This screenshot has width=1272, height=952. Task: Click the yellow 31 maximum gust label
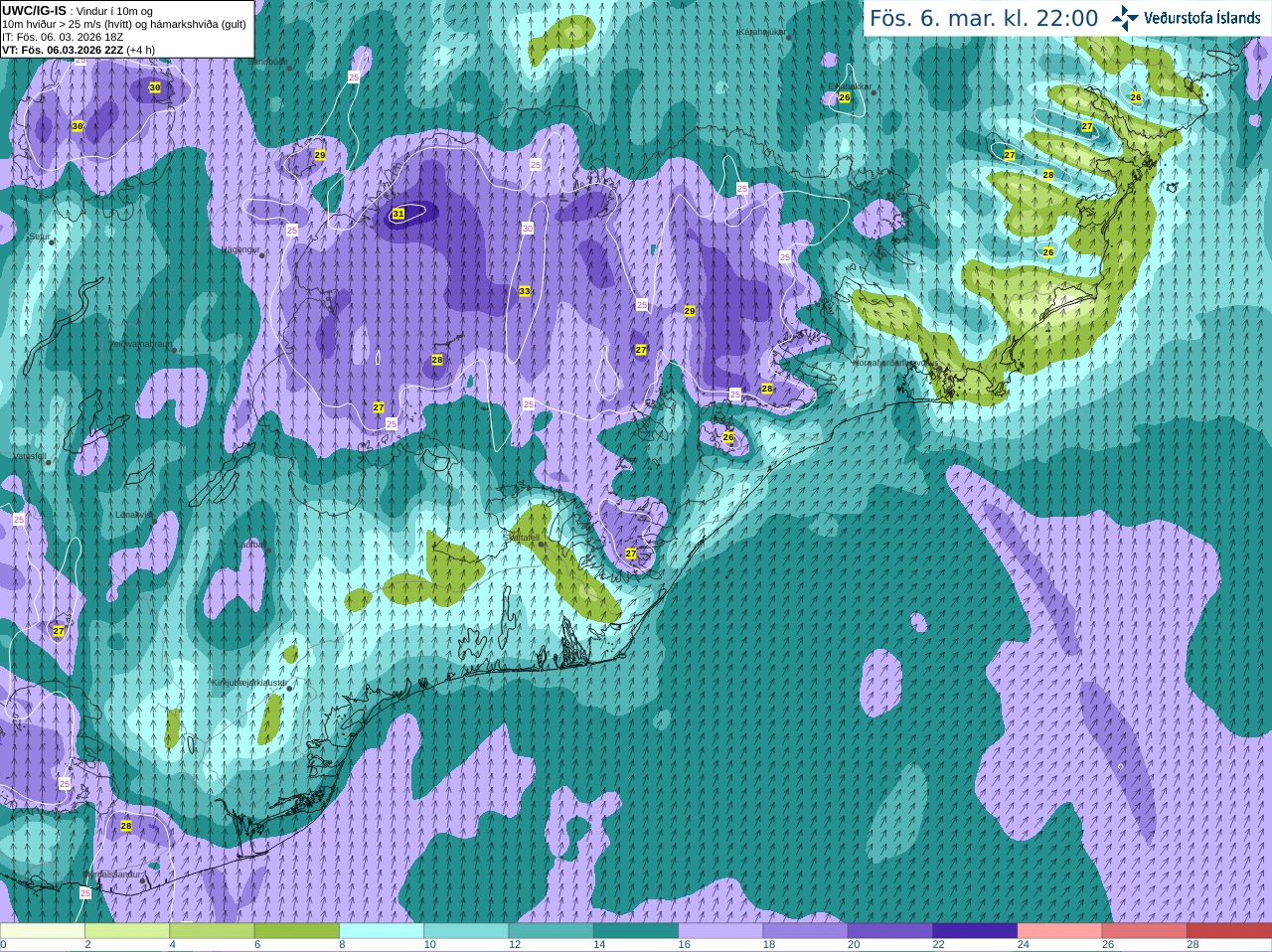point(398,214)
